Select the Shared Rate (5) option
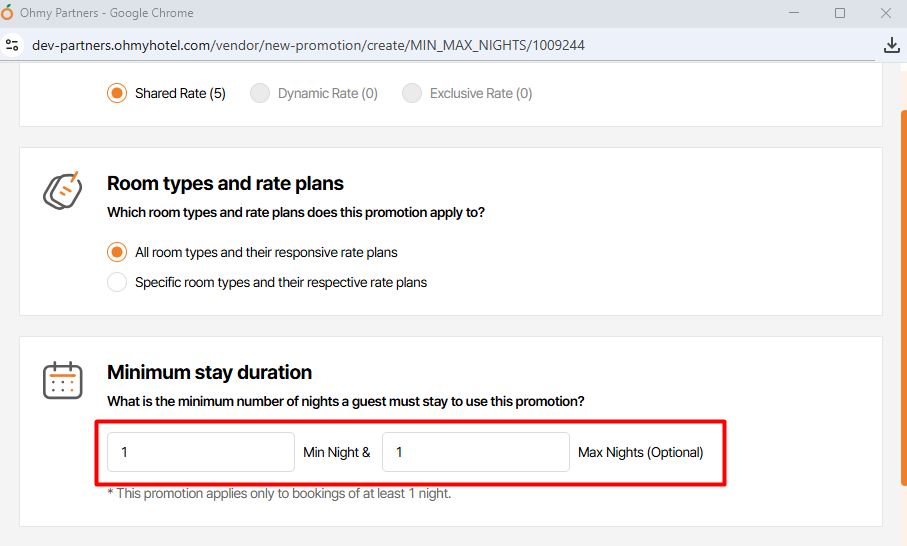The image size is (907, 546). [x=117, y=93]
